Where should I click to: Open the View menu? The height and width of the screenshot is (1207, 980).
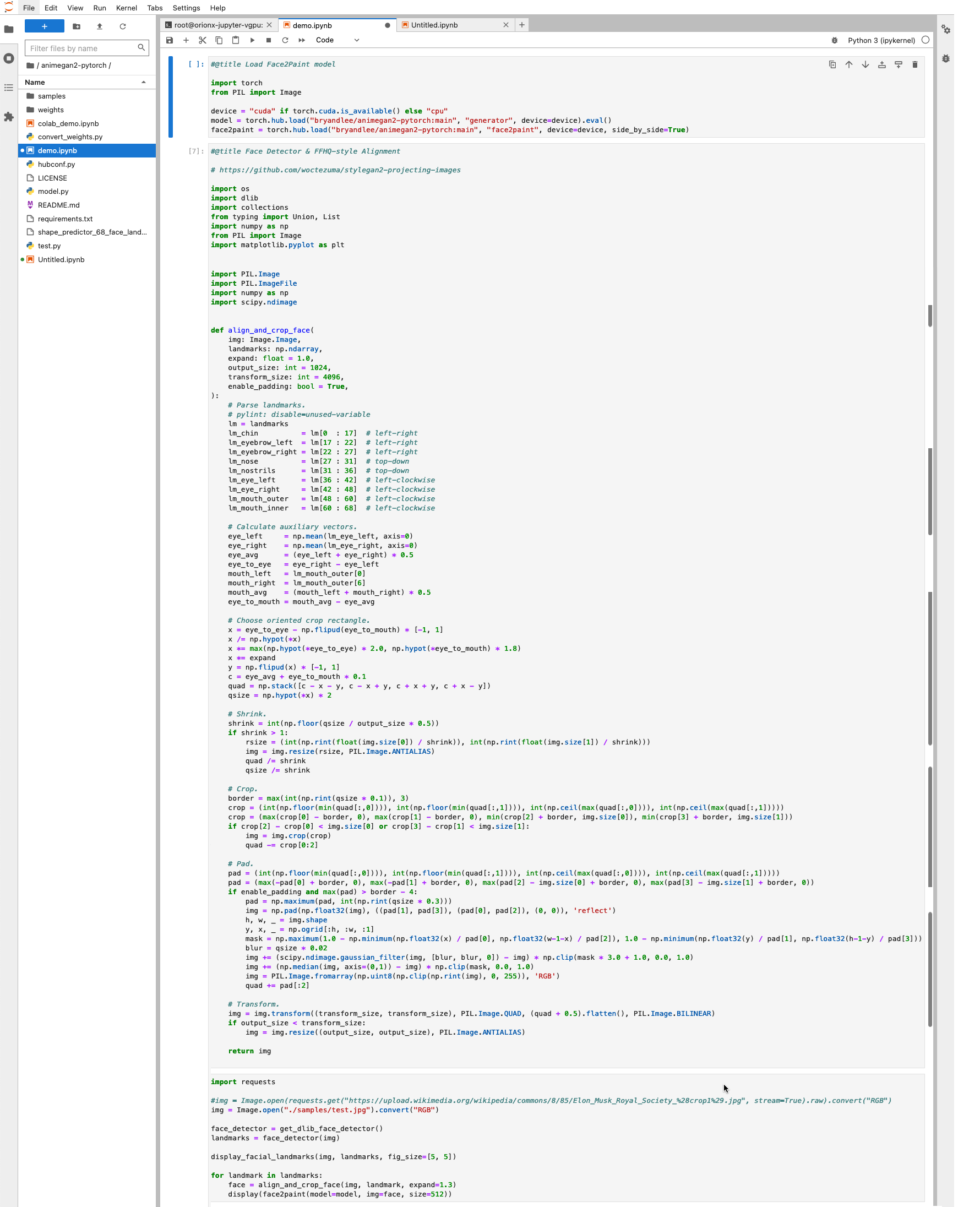[x=75, y=8]
